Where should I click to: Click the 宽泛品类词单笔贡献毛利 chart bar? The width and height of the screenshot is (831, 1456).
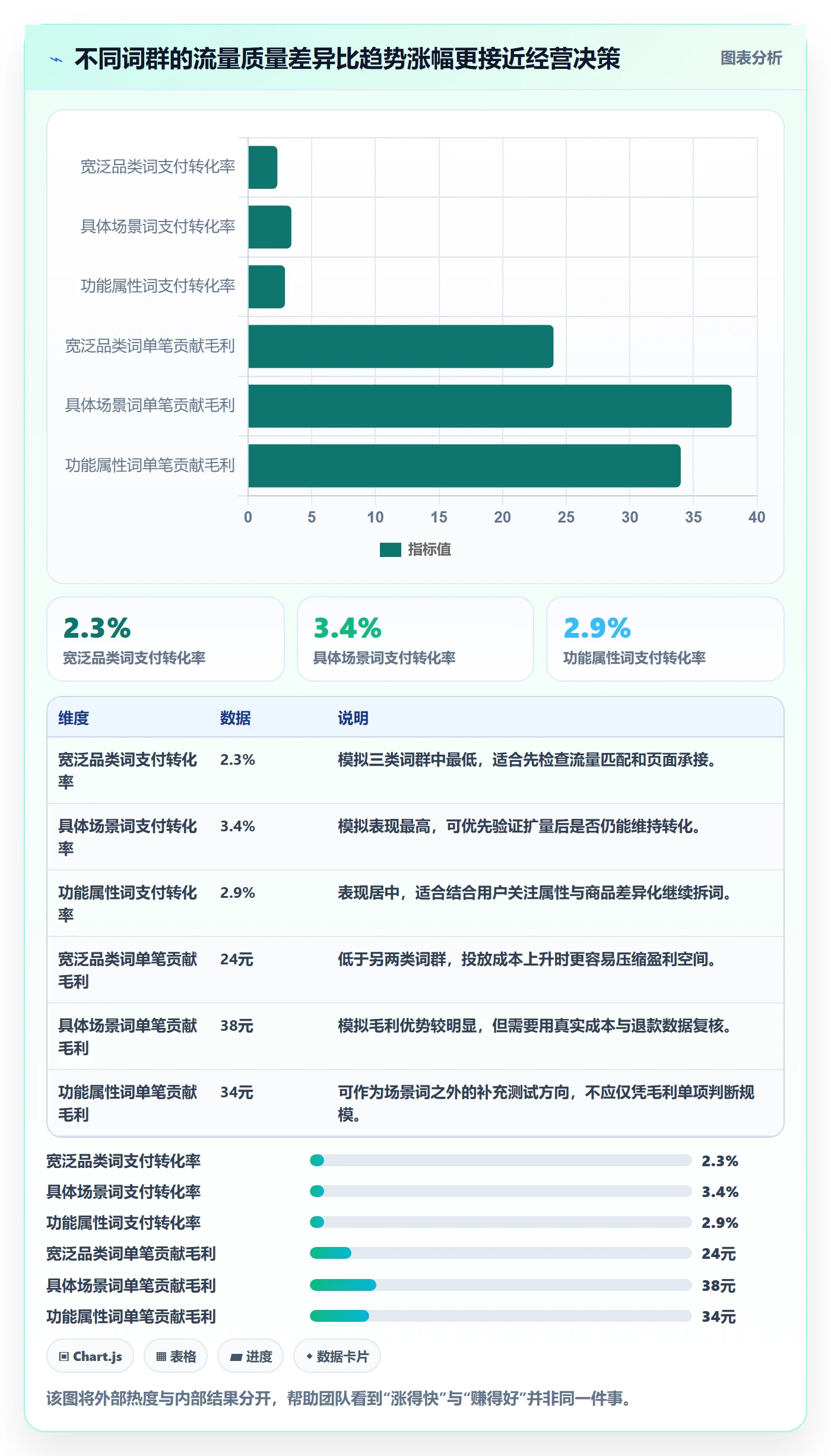coord(401,346)
